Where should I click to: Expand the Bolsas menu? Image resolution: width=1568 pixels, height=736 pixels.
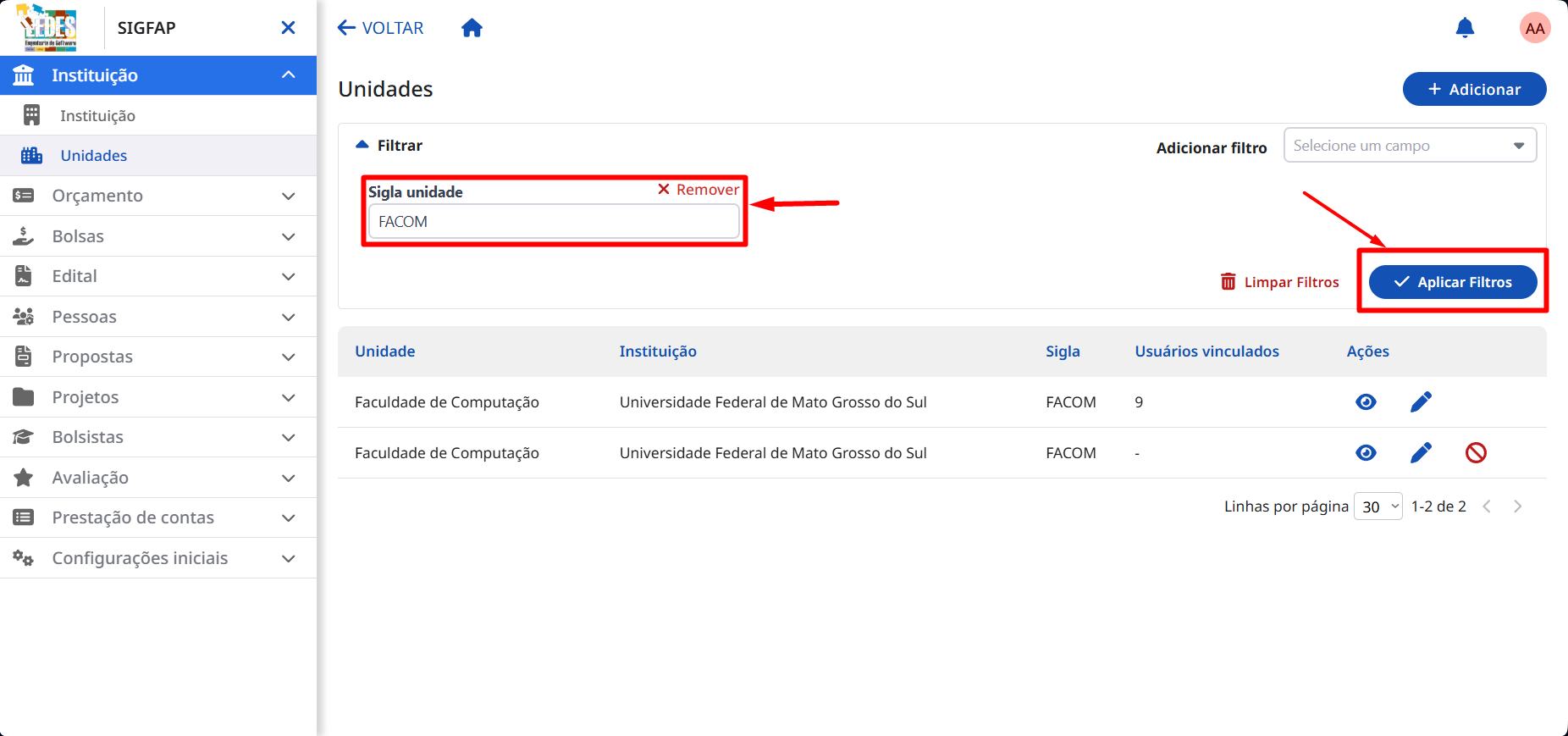click(x=158, y=236)
